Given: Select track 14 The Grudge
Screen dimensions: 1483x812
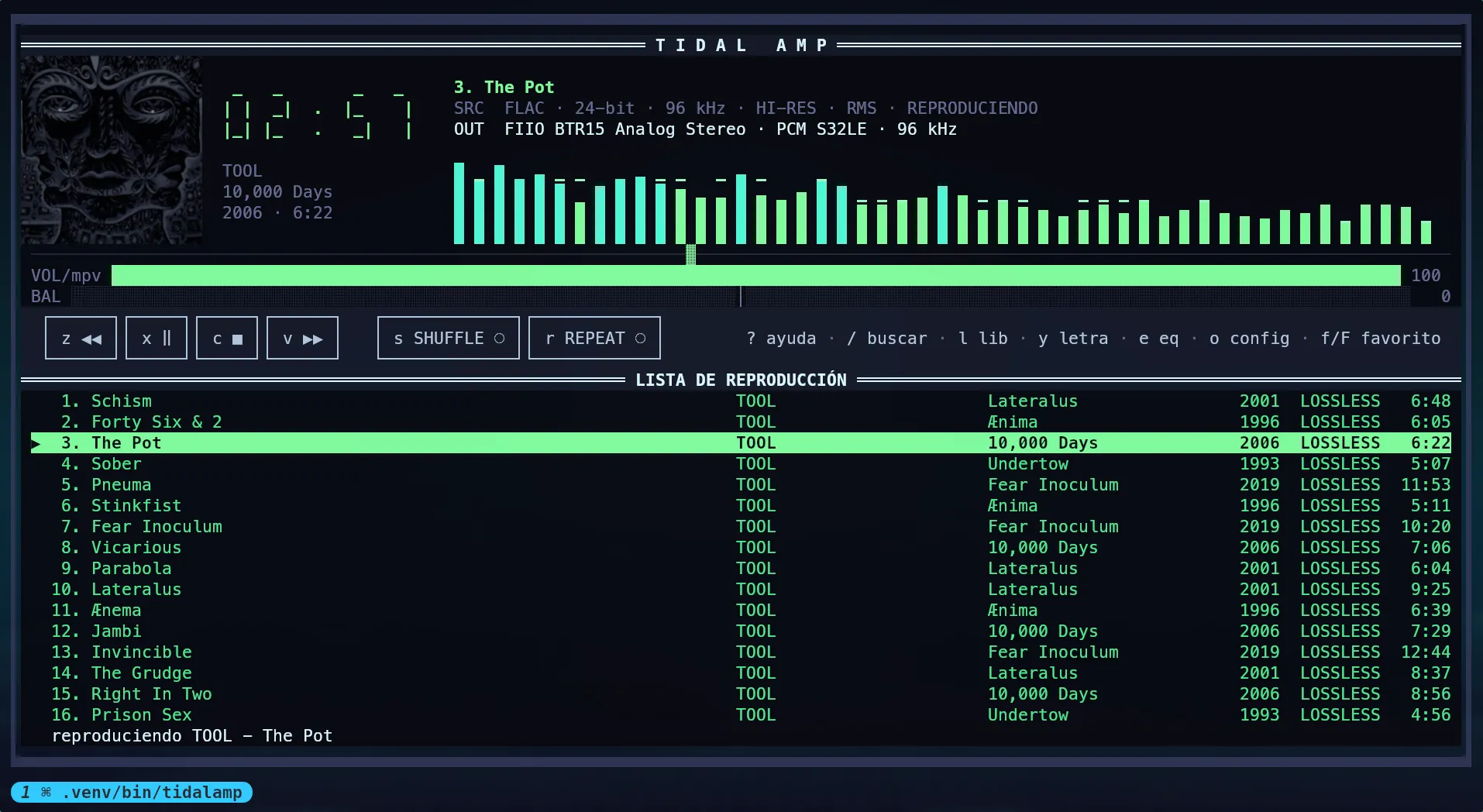Looking at the screenshot, I should pos(741,673).
